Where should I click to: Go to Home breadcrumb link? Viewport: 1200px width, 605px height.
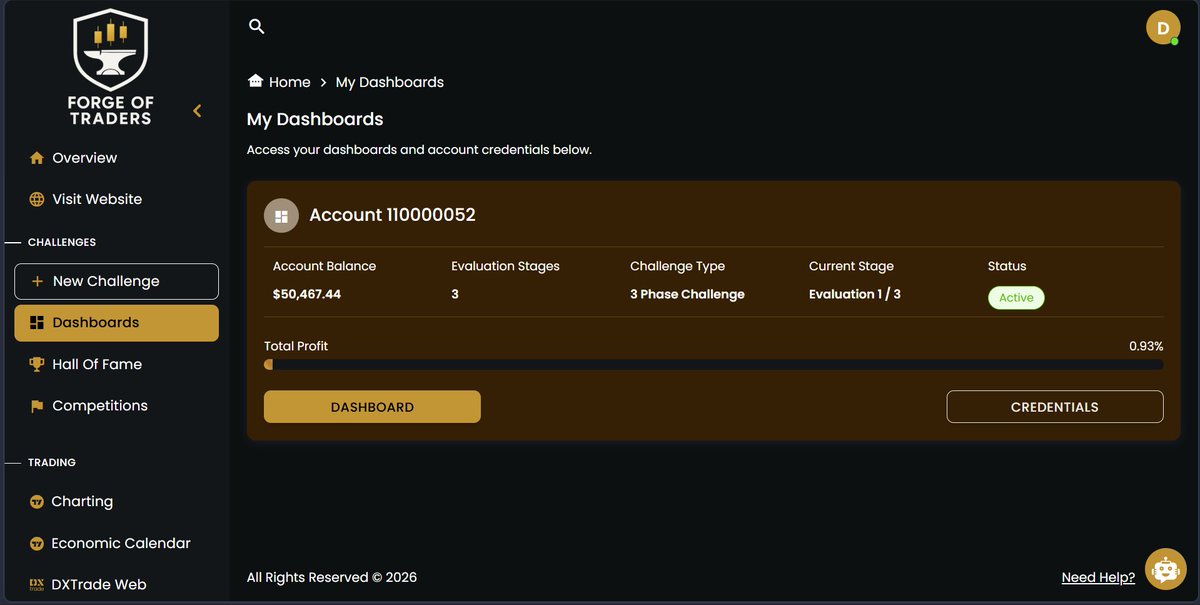(290, 82)
